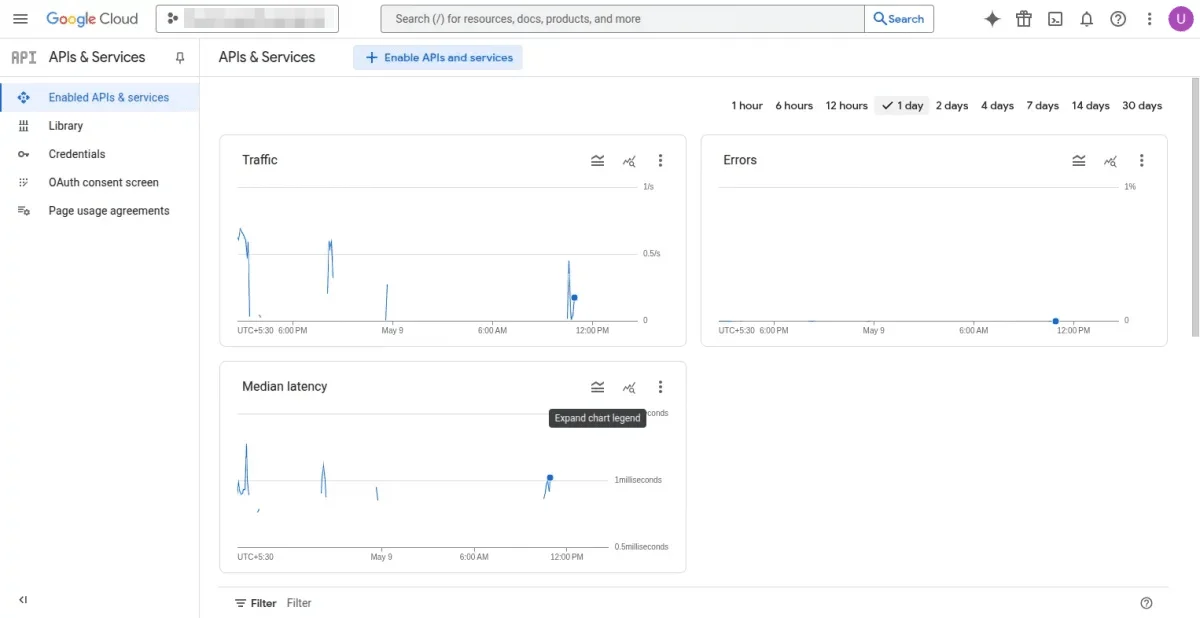The width and height of the screenshot is (1200, 618).
Task: Open the navigation hamburger menu
Action: 20,18
